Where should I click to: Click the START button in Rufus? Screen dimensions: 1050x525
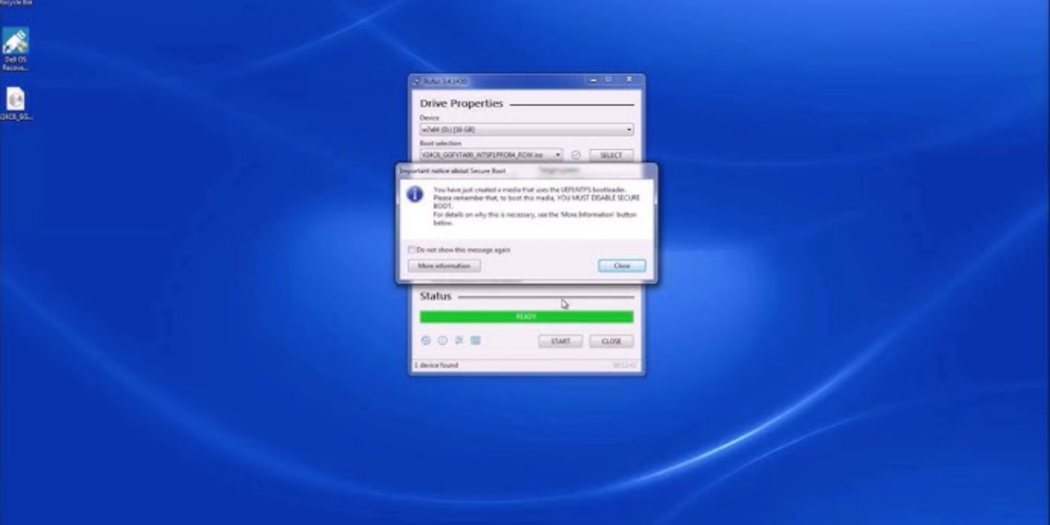pos(560,342)
